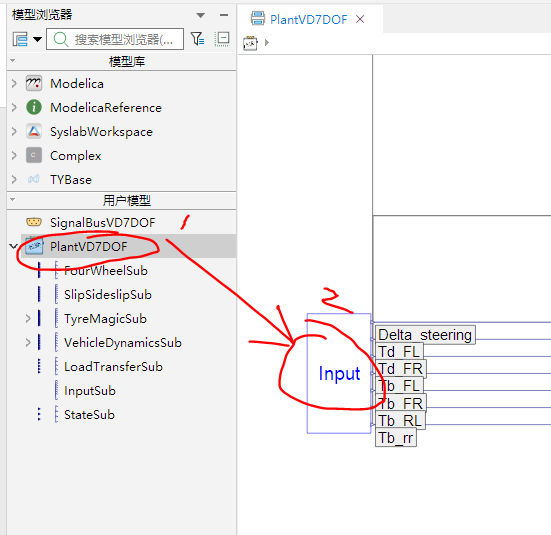Click the Tb_FL signal label

pyautogui.click(x=399, y=386)
